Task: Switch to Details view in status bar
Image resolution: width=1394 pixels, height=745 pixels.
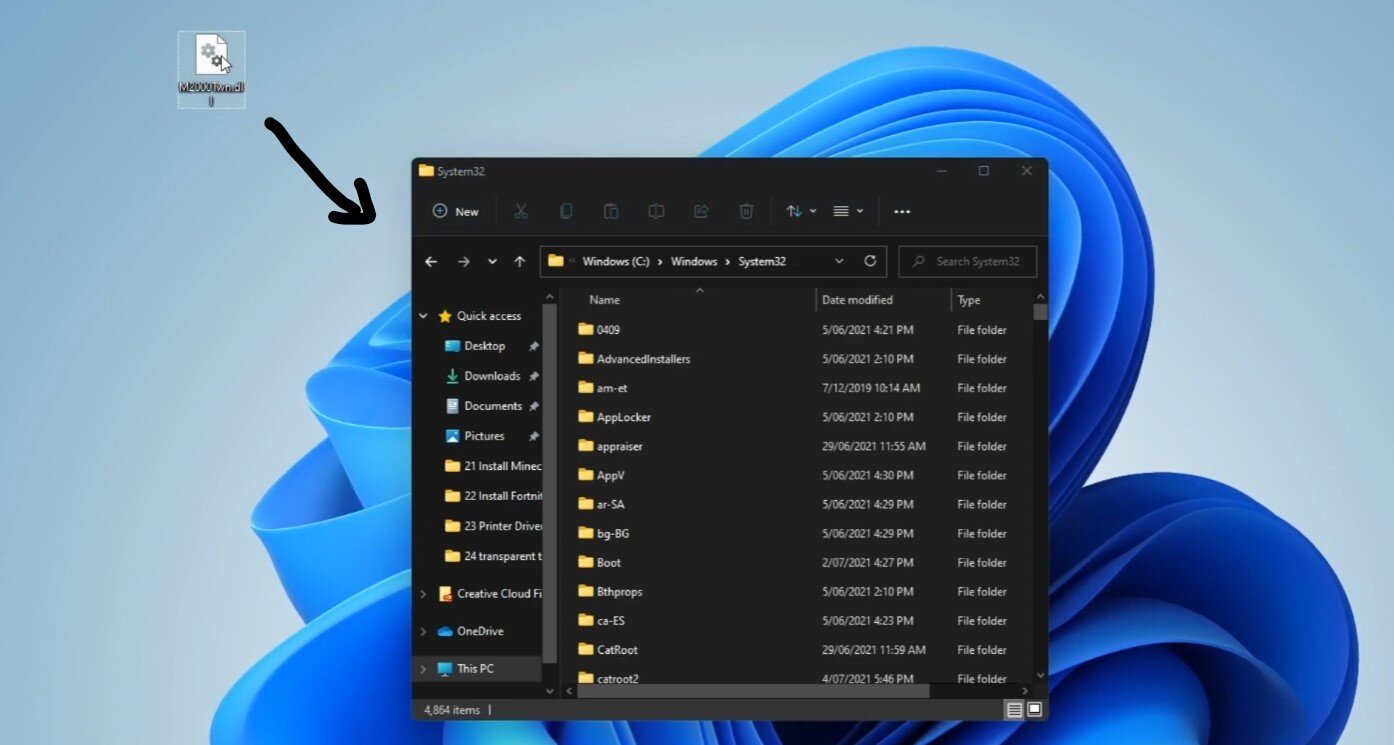Action: tap(1015, 710)
